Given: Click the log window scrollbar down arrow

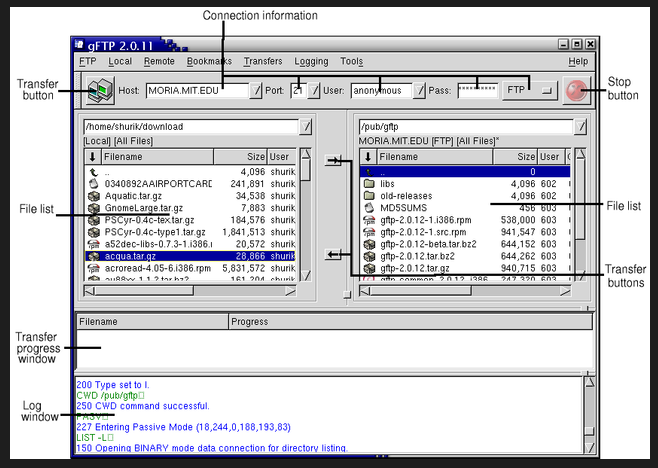Looking at the screenshot, I should (590, 448).
